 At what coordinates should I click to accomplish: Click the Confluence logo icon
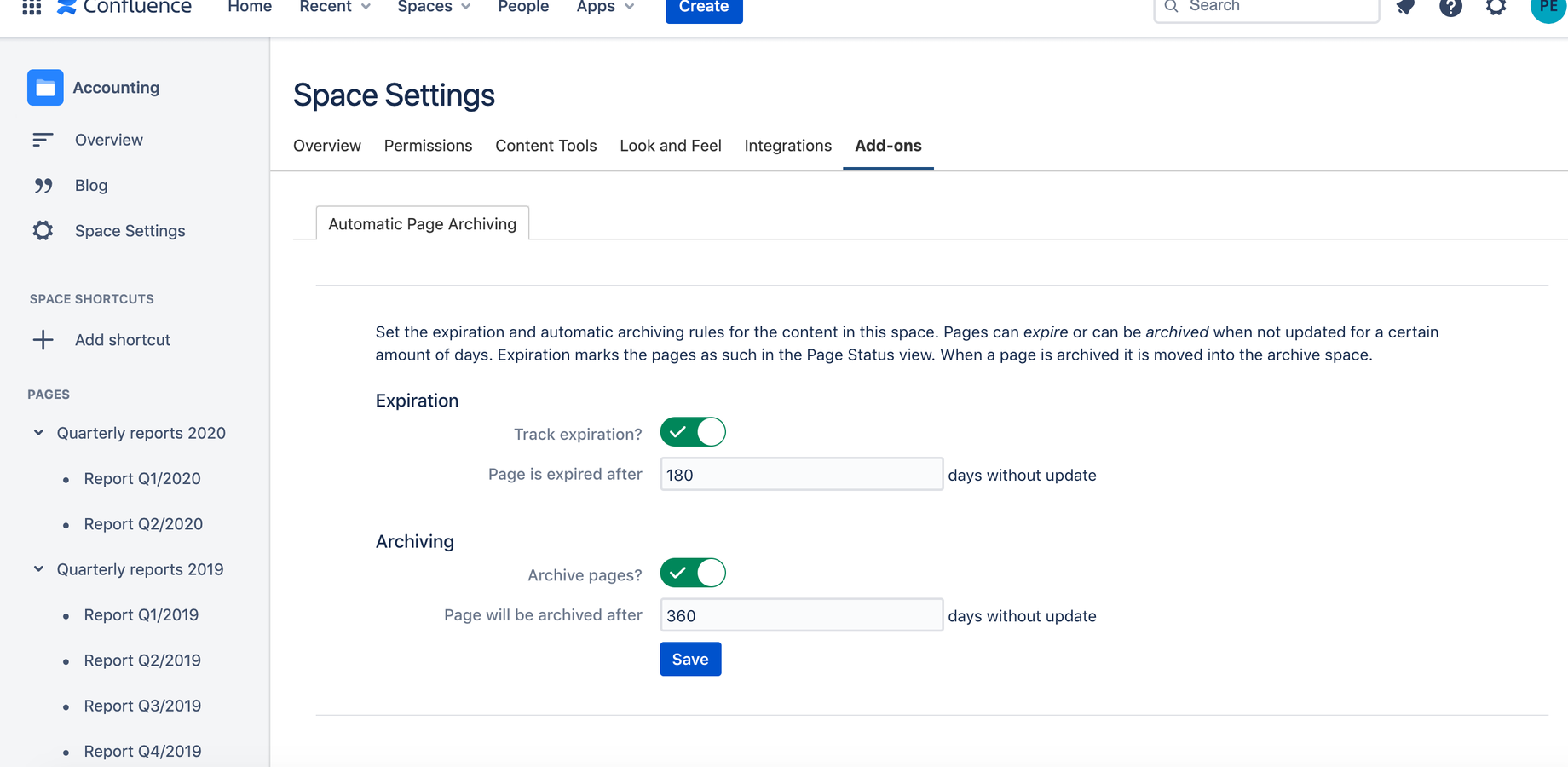coord(66,6)
